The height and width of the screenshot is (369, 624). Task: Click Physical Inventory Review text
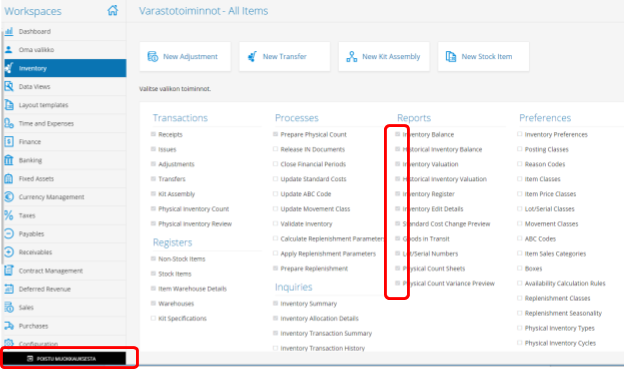[195, 224]
